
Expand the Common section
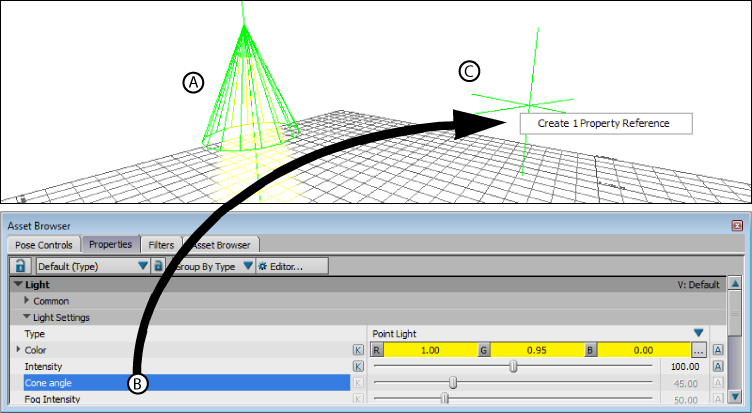click(x=27, y=301)
